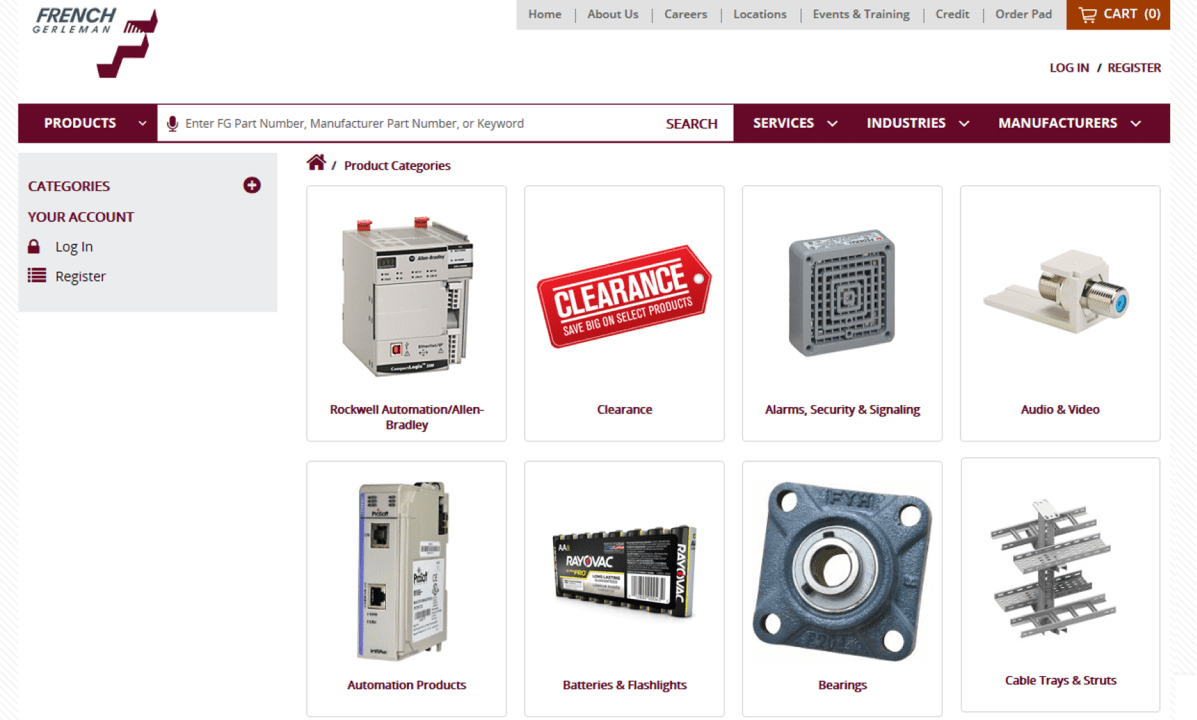The height and width of the screenshot is (720, 1197).
Task: Click the microphone voice search icon
Action: tap(173, 124)
